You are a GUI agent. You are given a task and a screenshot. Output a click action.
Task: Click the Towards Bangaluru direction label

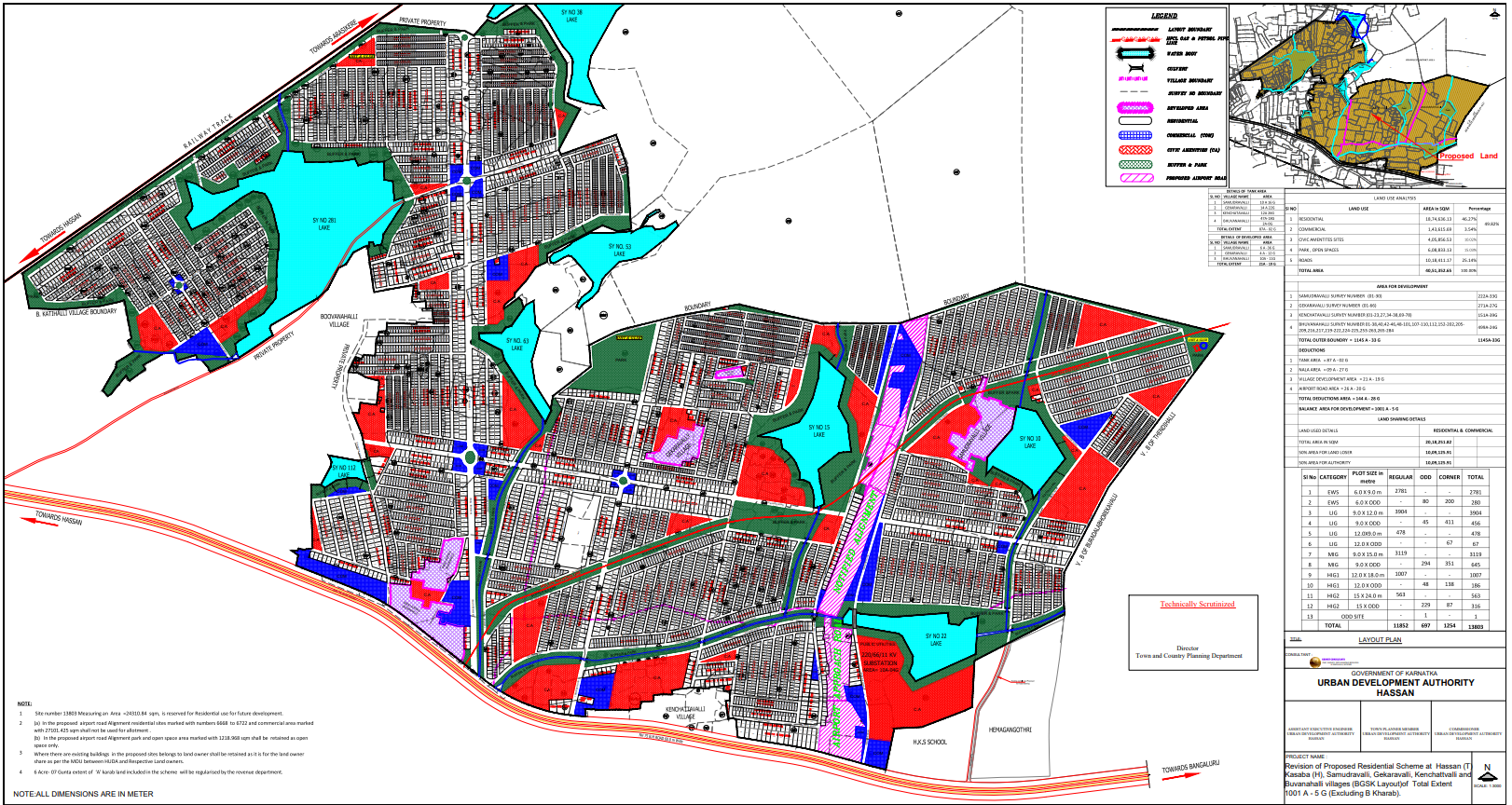1190,768
